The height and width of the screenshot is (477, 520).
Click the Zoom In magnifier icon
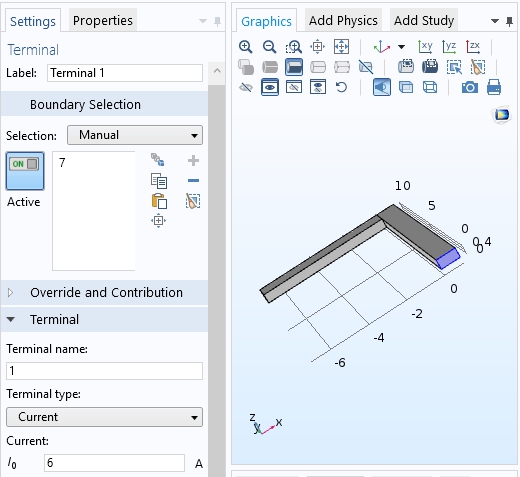(x=246, y=47)
